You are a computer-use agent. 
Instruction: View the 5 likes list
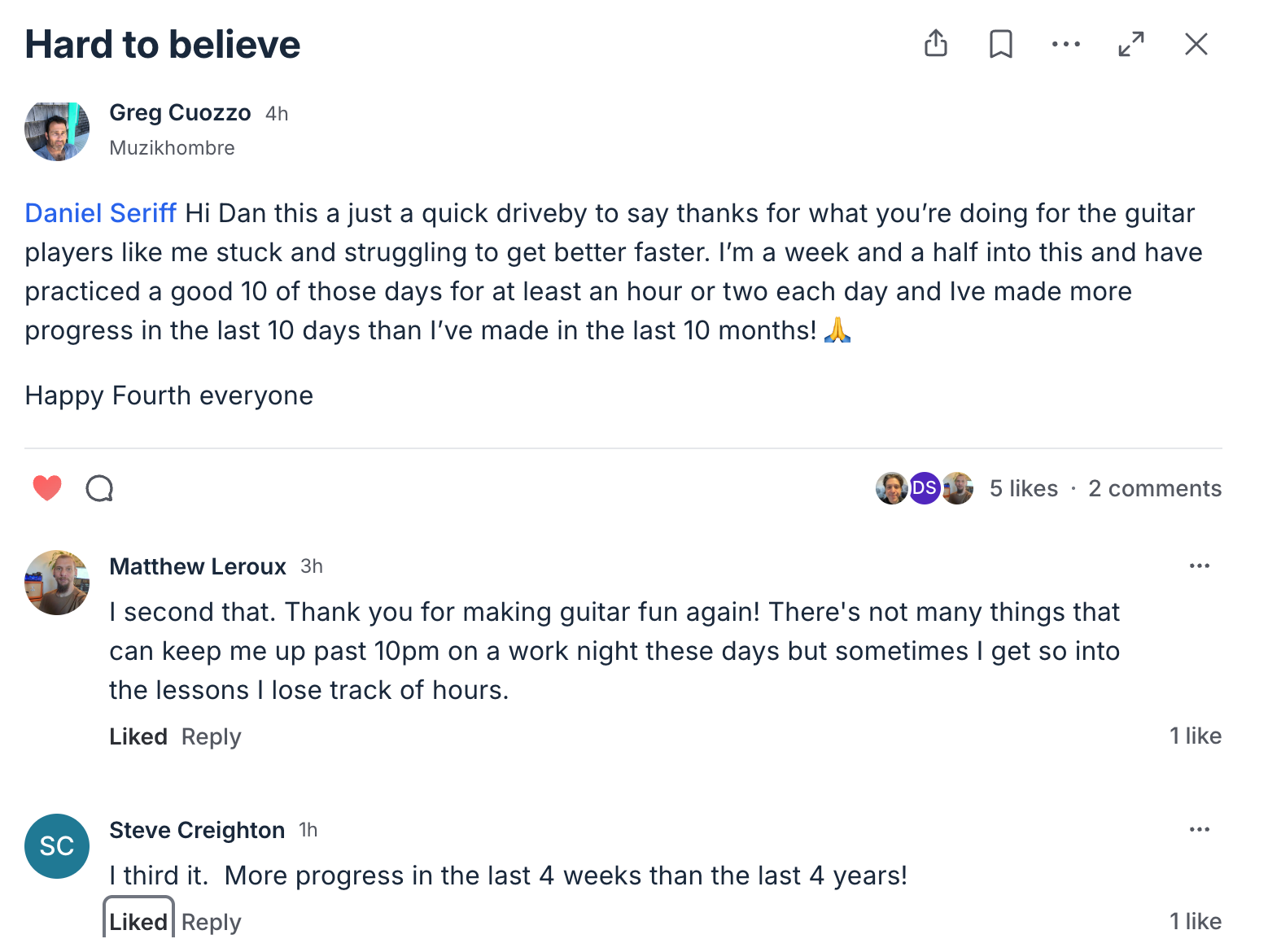(x=1023, y=488)
